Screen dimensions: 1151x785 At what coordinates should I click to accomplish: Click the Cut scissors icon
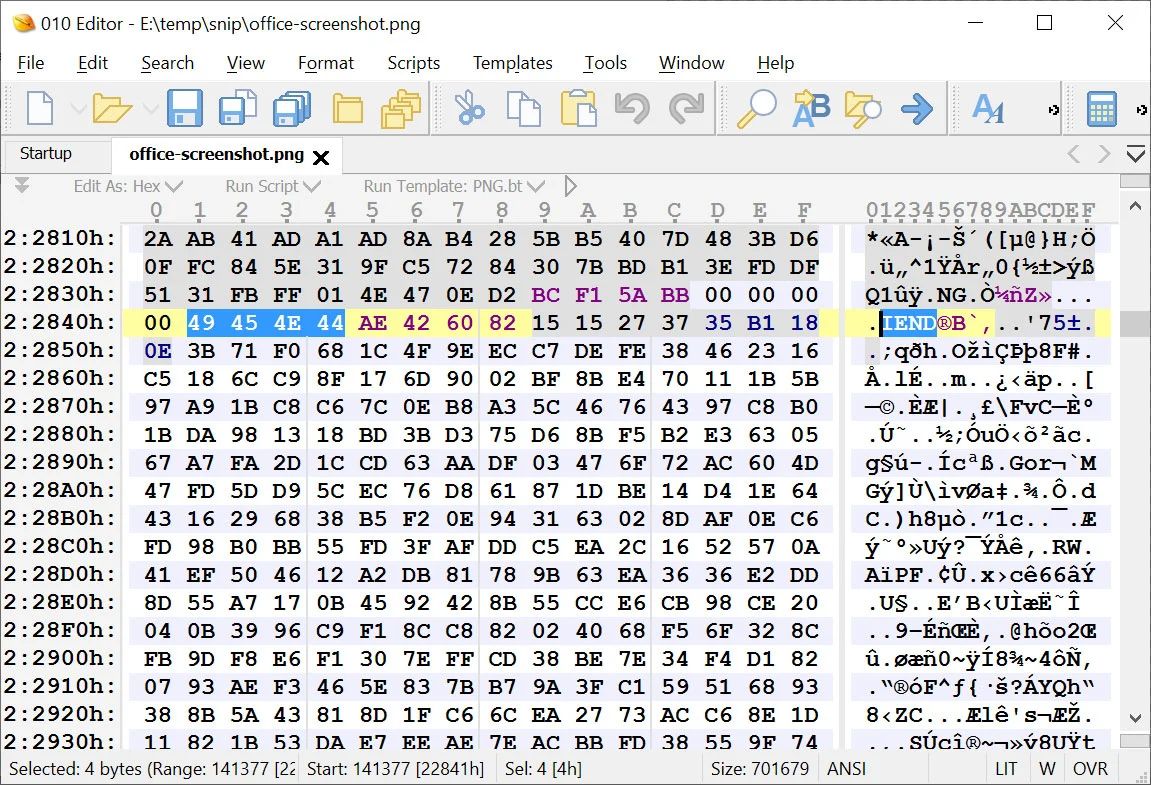[469, 108]
